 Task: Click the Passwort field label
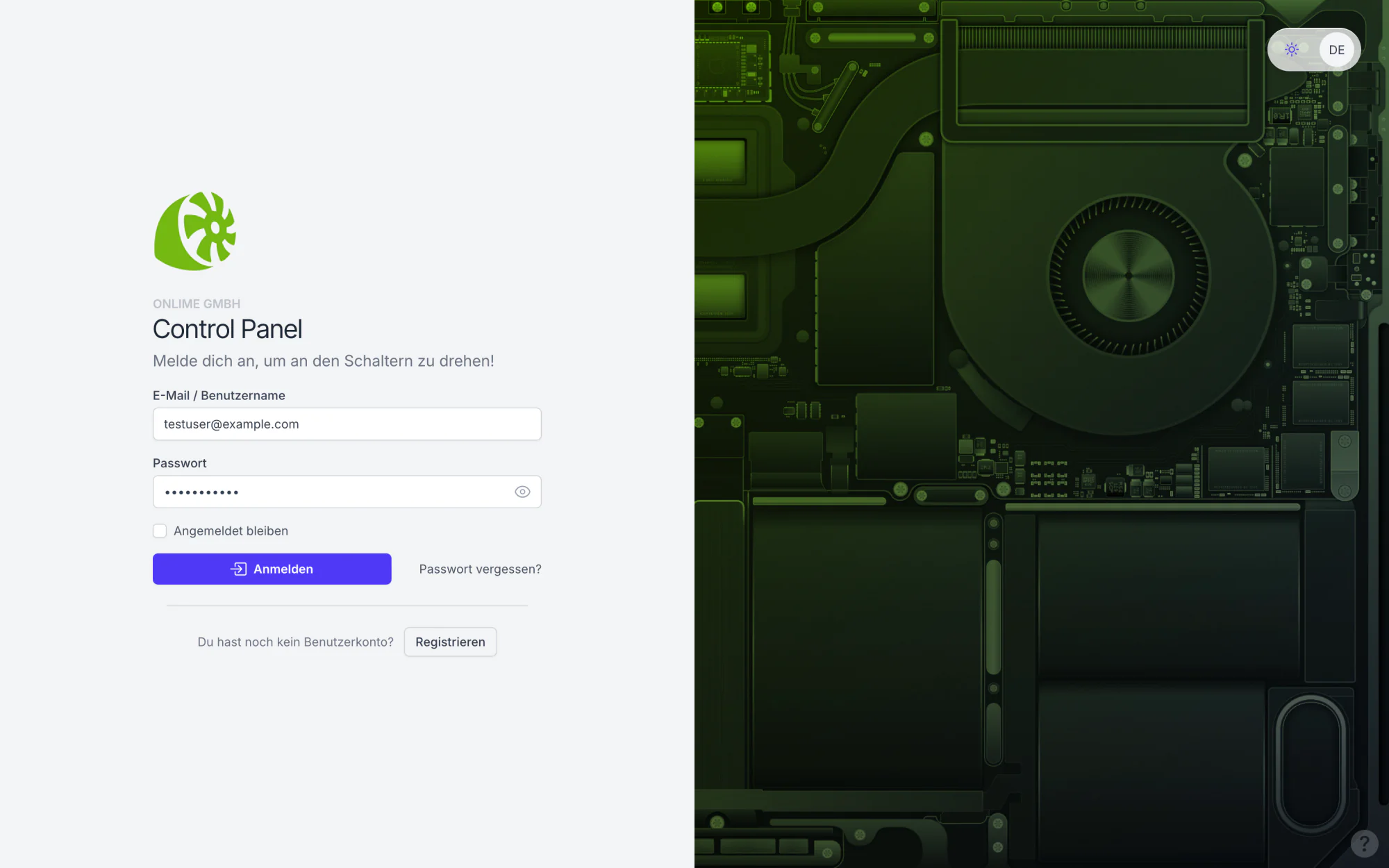pos(180,463)
